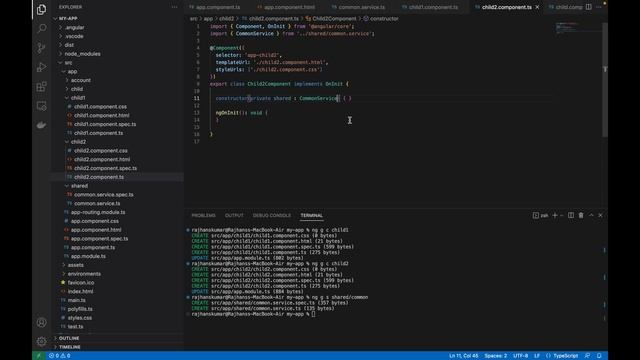Open the zsh terminal shell selector
This screenshot has width=640, height=360.
pyautogui.click(x=541, y=215)
